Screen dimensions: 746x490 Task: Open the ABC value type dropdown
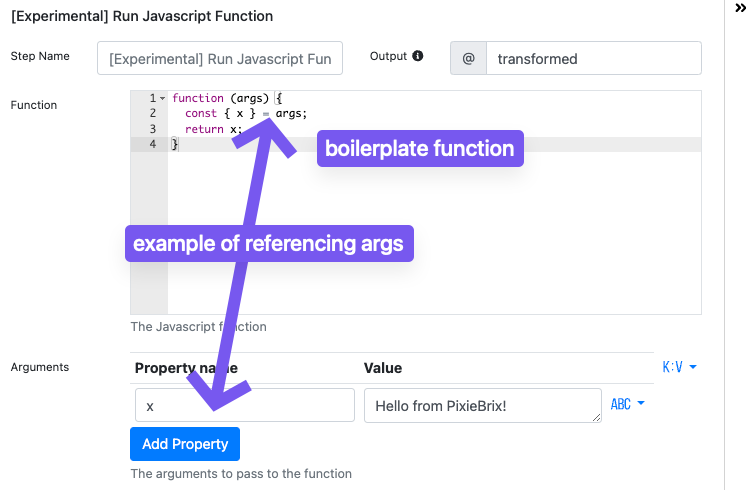click(x=627, y=404)
